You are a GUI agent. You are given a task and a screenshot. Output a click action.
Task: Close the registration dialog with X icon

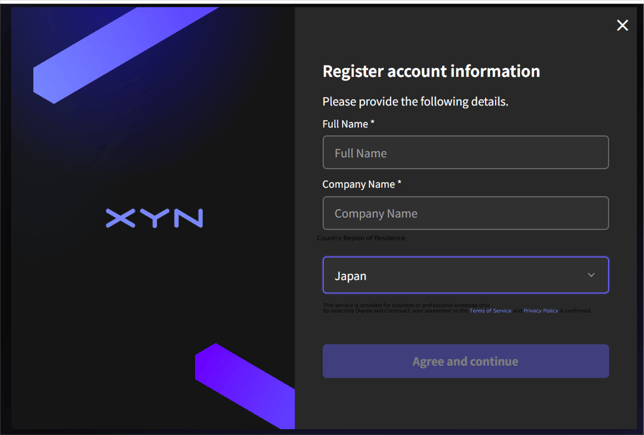tap(622, 25)
